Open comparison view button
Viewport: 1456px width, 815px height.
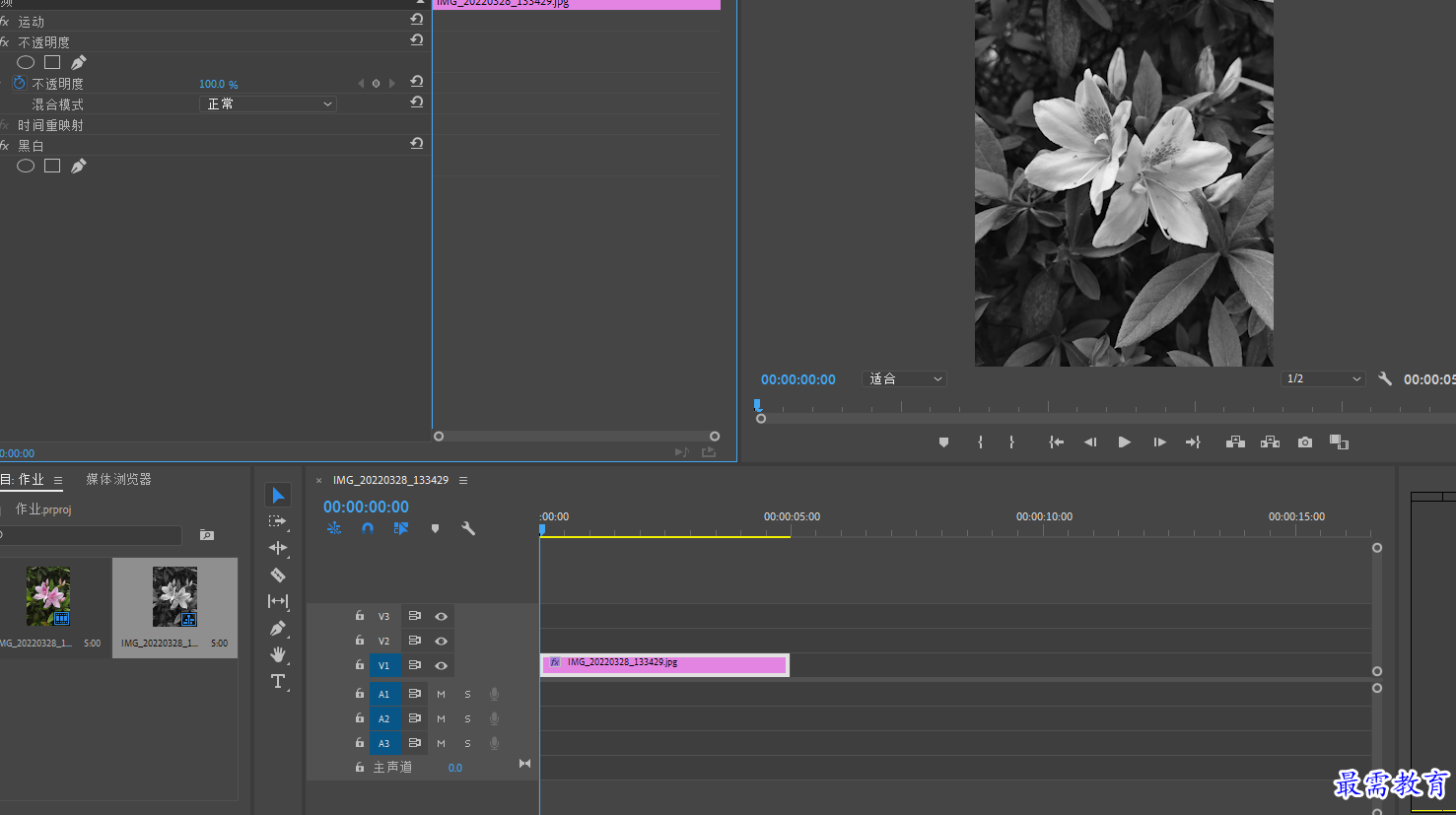pos(1339,442)
